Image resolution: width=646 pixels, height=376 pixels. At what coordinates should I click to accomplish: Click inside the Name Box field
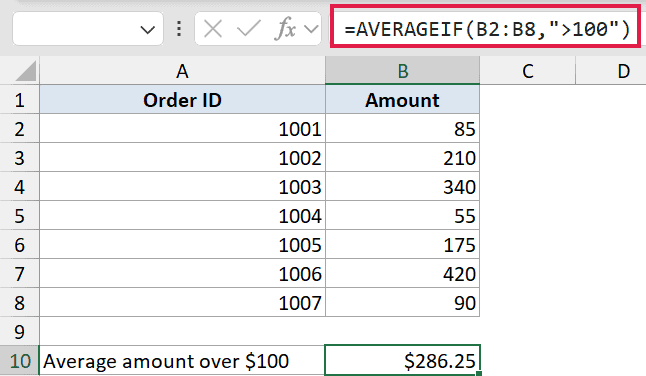click(x=88, y=29)
